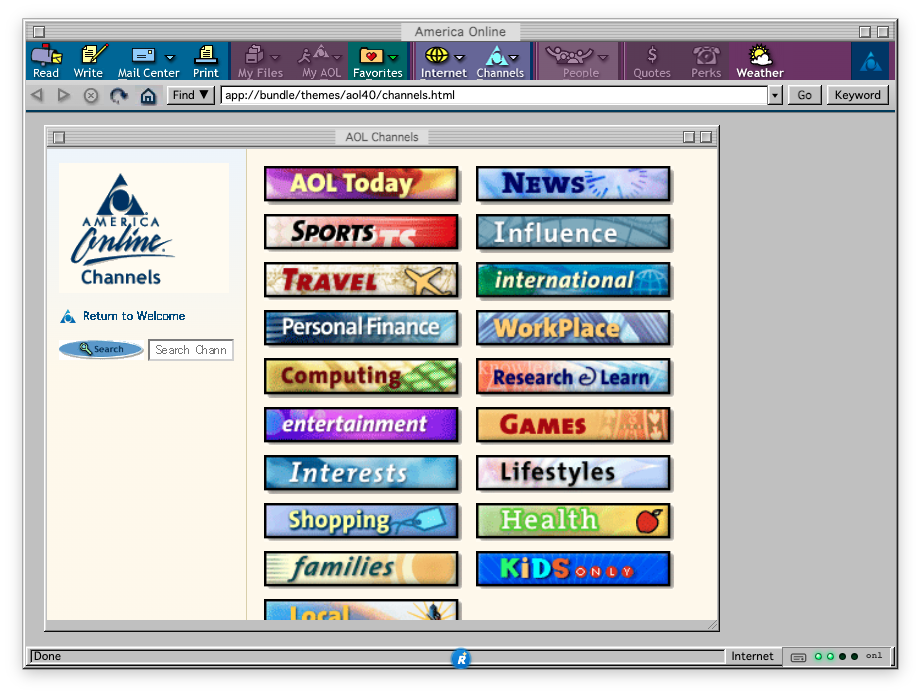Click the Done status text
The height and width of the screenshot is (696, 921).
[x=47, y=656]
